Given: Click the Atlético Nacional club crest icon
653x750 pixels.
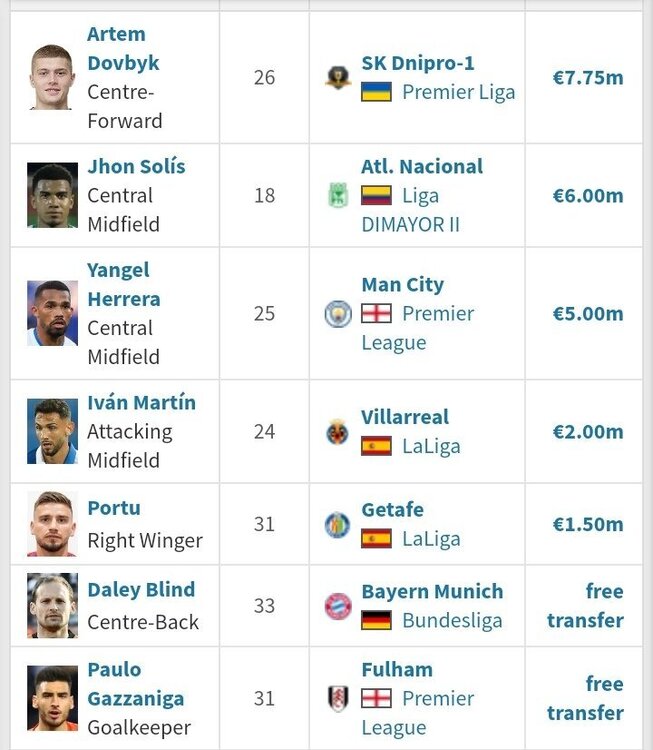Looking at the screenshot, I should [338, 195].
